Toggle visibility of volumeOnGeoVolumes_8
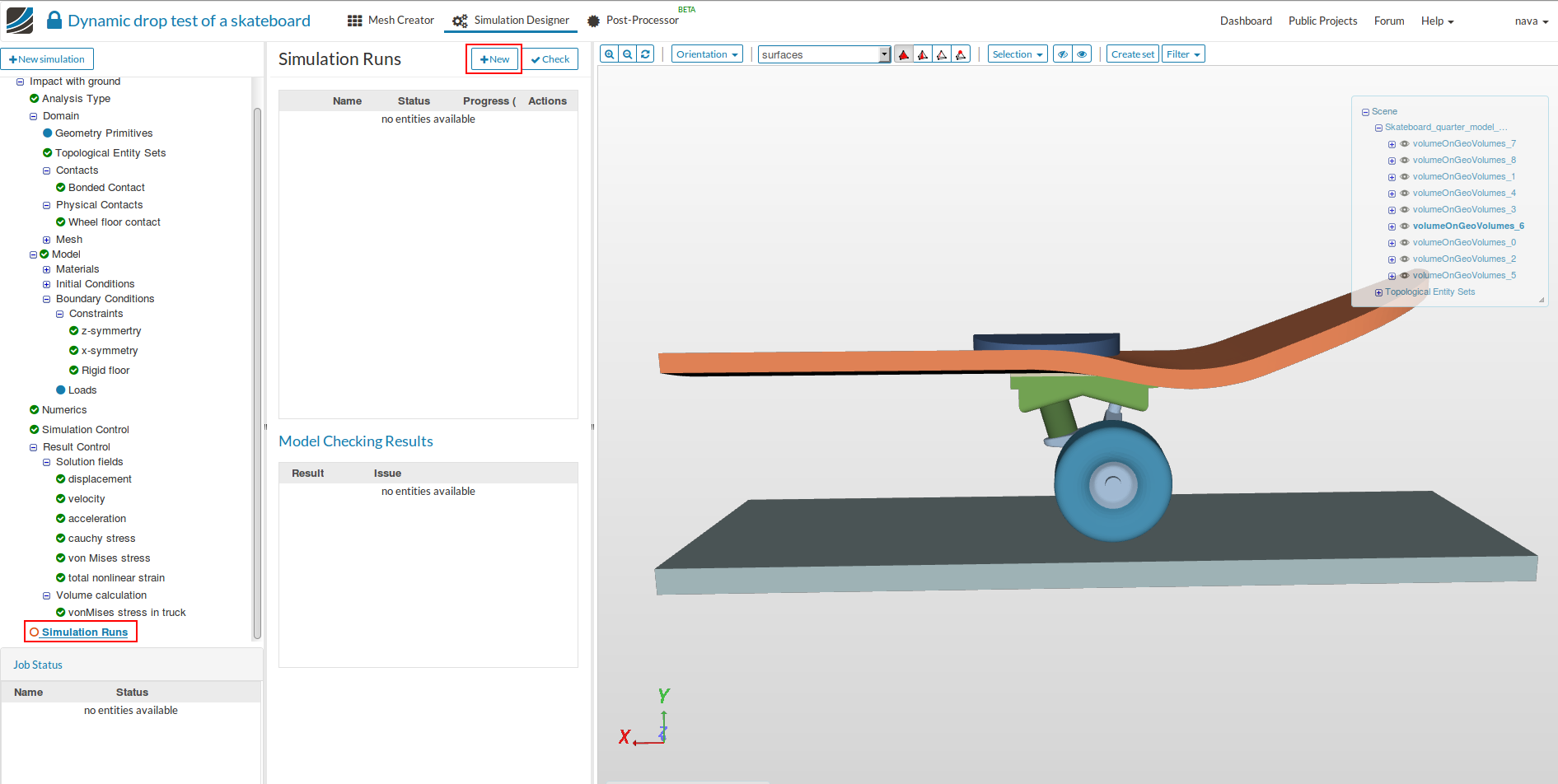Screen dimensions: 1558x784 point(1405,160)
